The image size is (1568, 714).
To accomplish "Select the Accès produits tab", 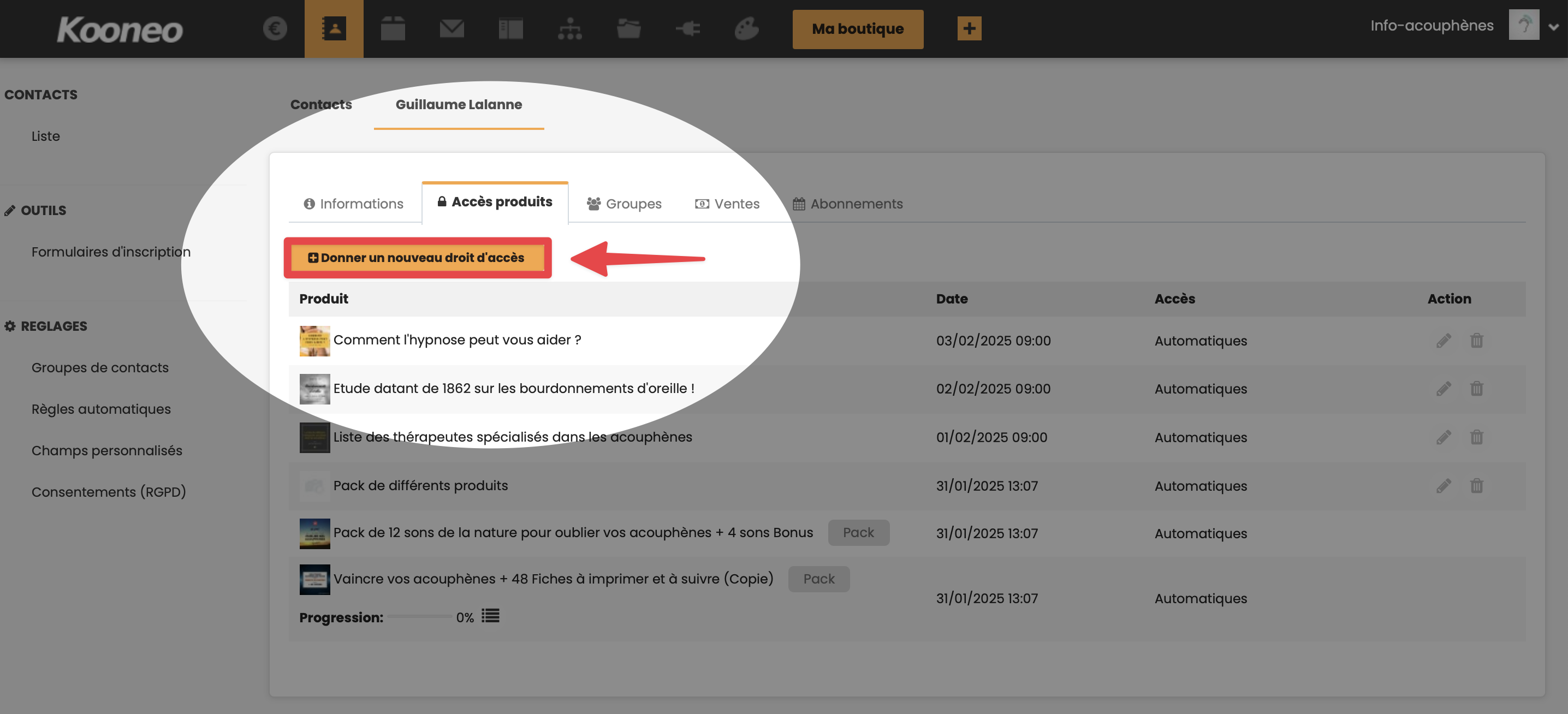I will [x=495, y=202].
